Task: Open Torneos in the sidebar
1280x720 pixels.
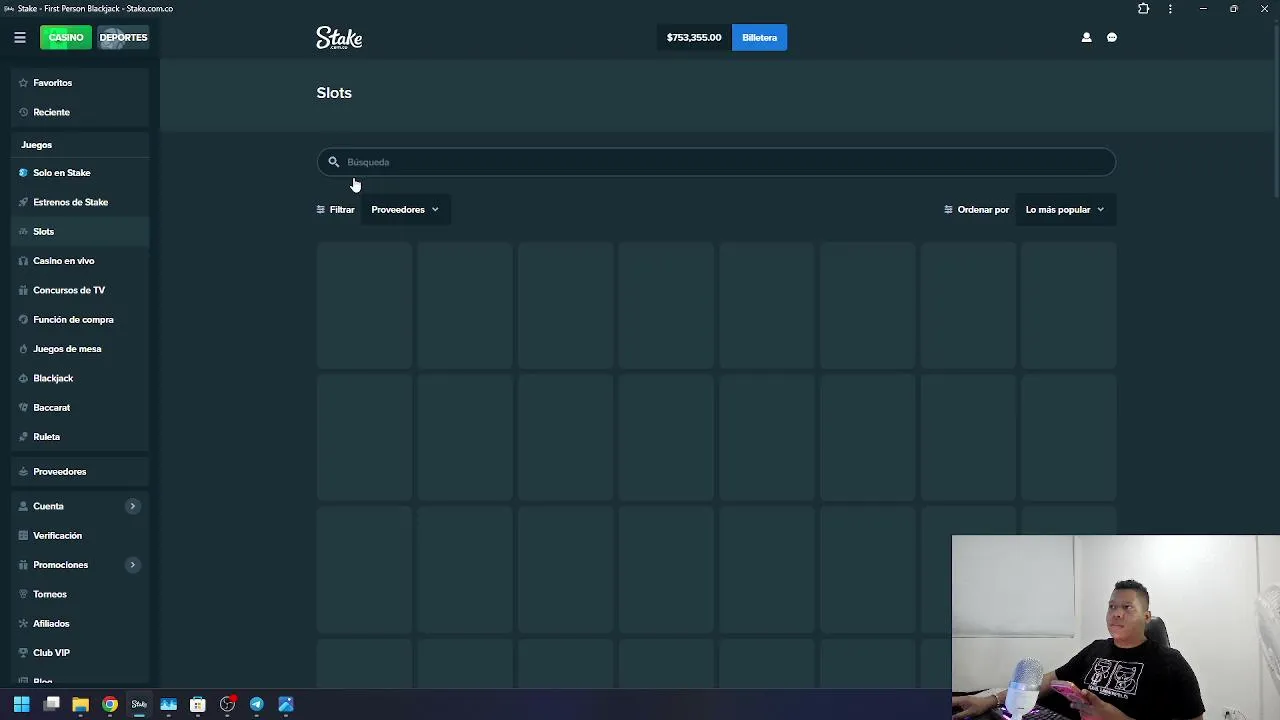Action: (80, 594)
